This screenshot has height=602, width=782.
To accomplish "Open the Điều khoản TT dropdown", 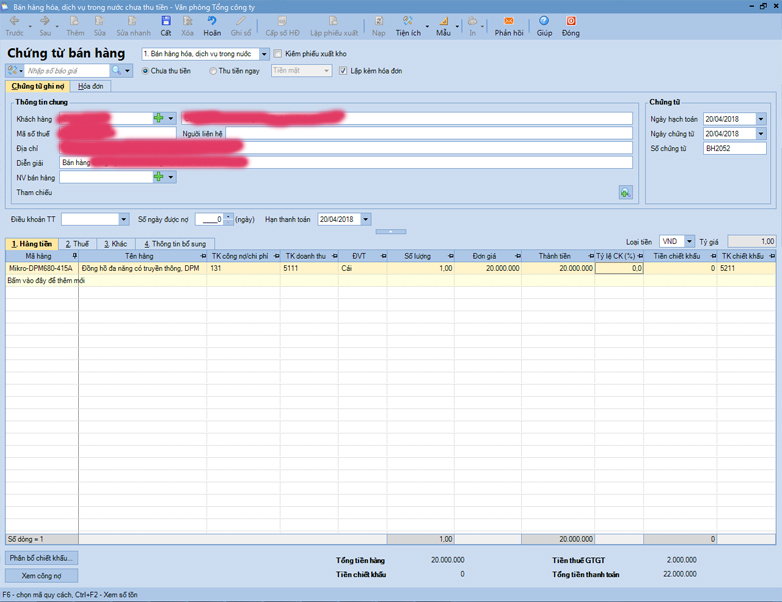I will (x=124, y=219).
